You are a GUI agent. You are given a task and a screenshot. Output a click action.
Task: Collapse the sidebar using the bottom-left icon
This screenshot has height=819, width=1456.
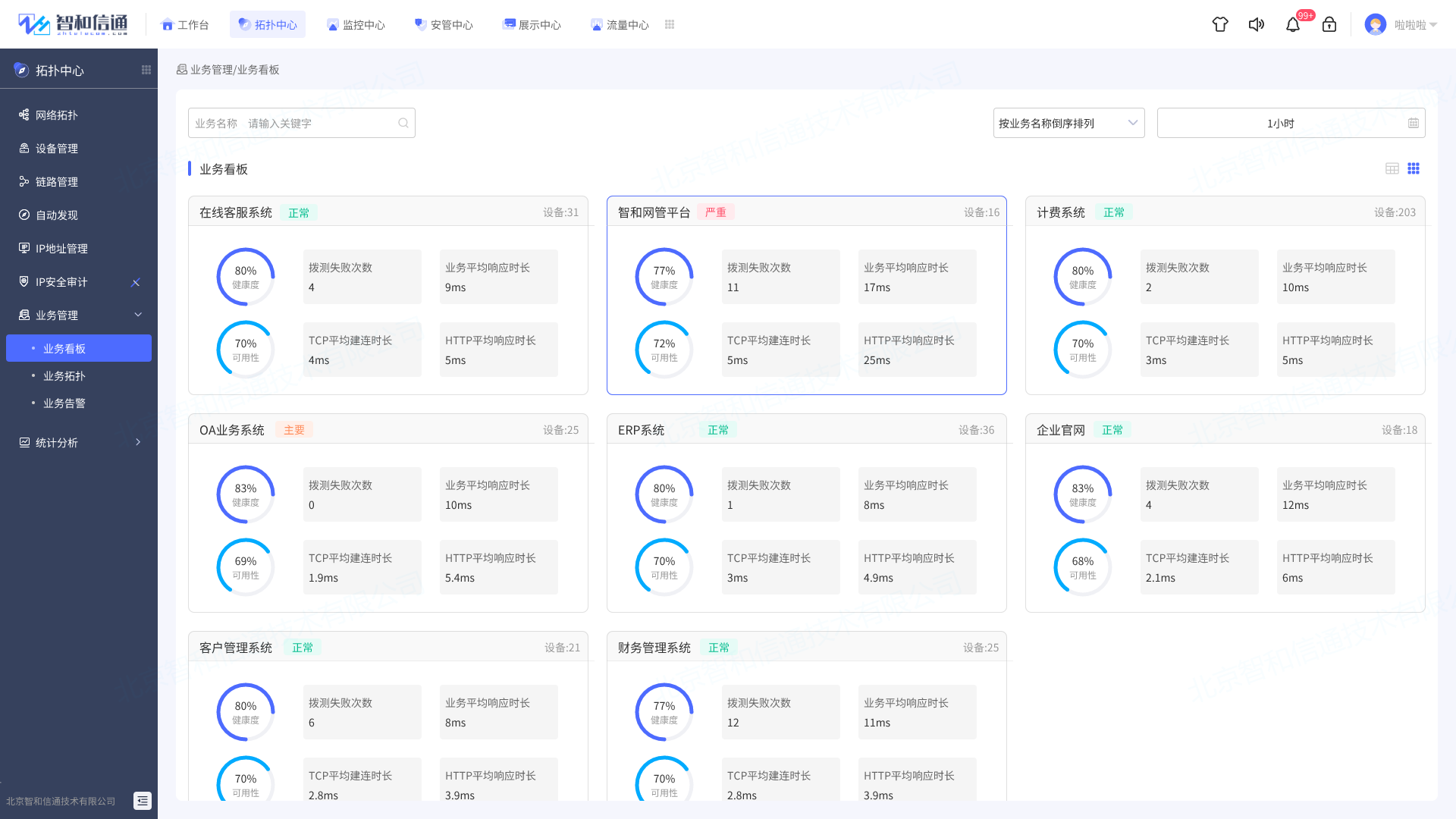tap(142, 801)
